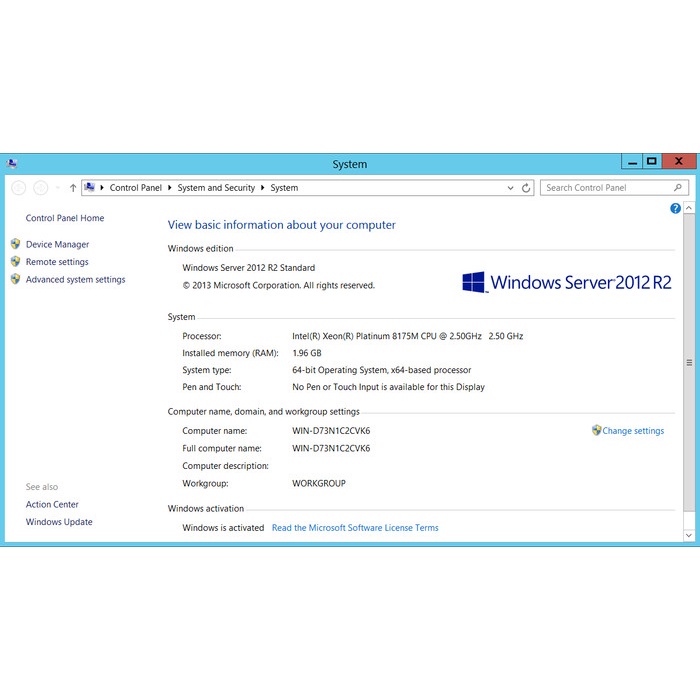The width and height of the screenshot is (700, 700).
Task: Click the shield icon beside Change settings
Action: click(x=596, y=430)
